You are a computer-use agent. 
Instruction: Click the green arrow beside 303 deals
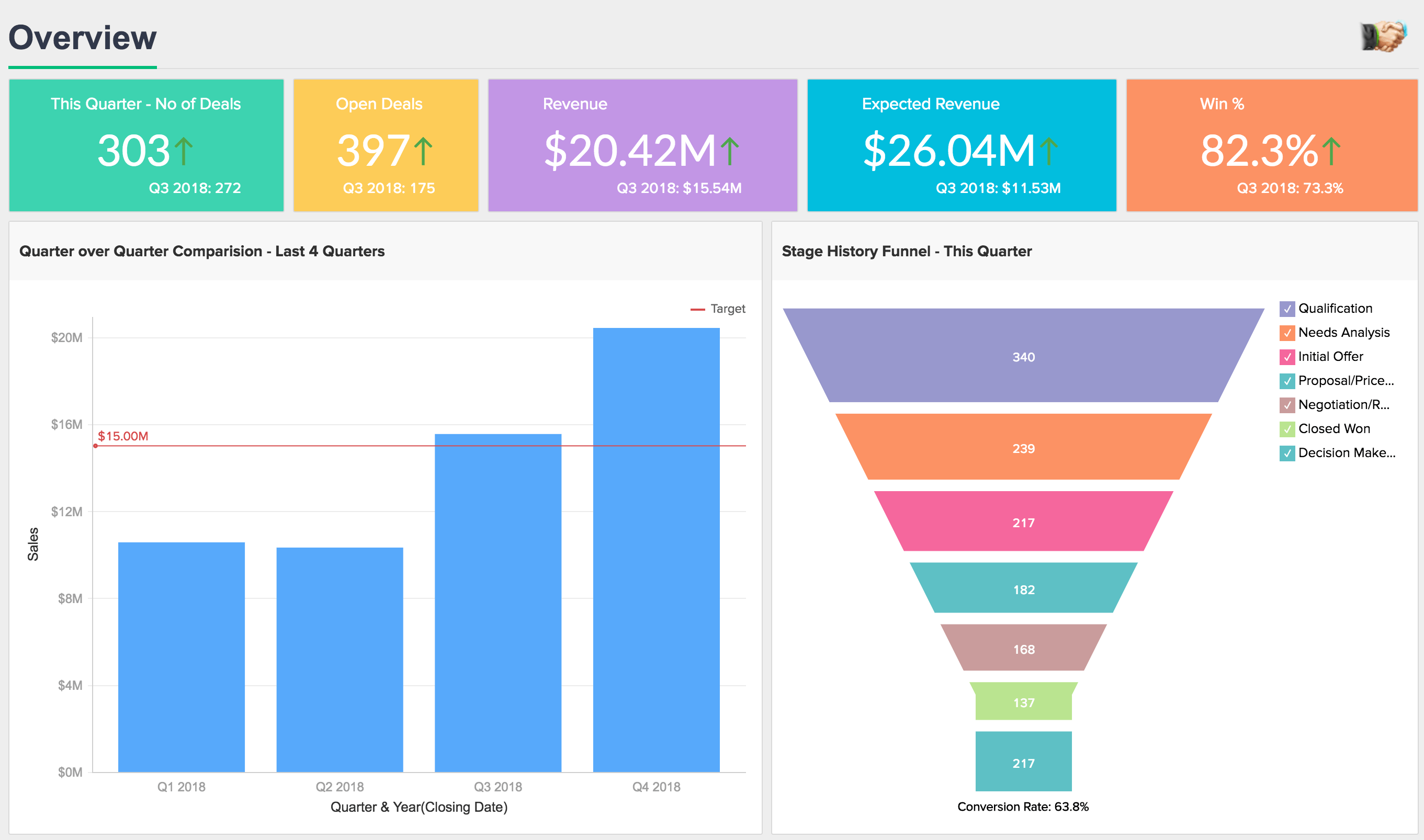pos(184,151)
